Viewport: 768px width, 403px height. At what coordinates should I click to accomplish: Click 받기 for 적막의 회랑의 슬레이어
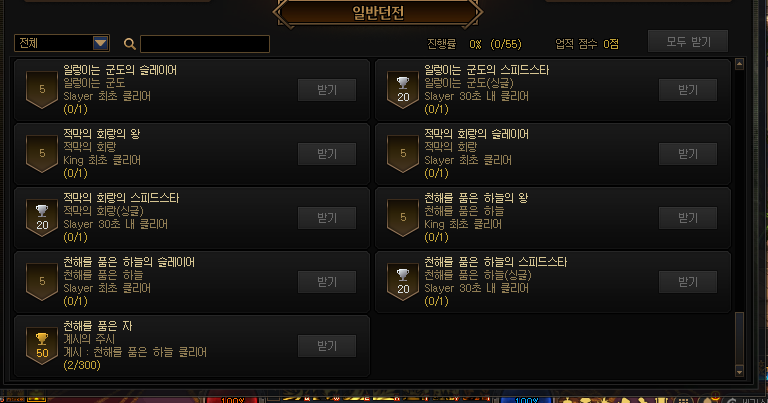pos(688,154)
